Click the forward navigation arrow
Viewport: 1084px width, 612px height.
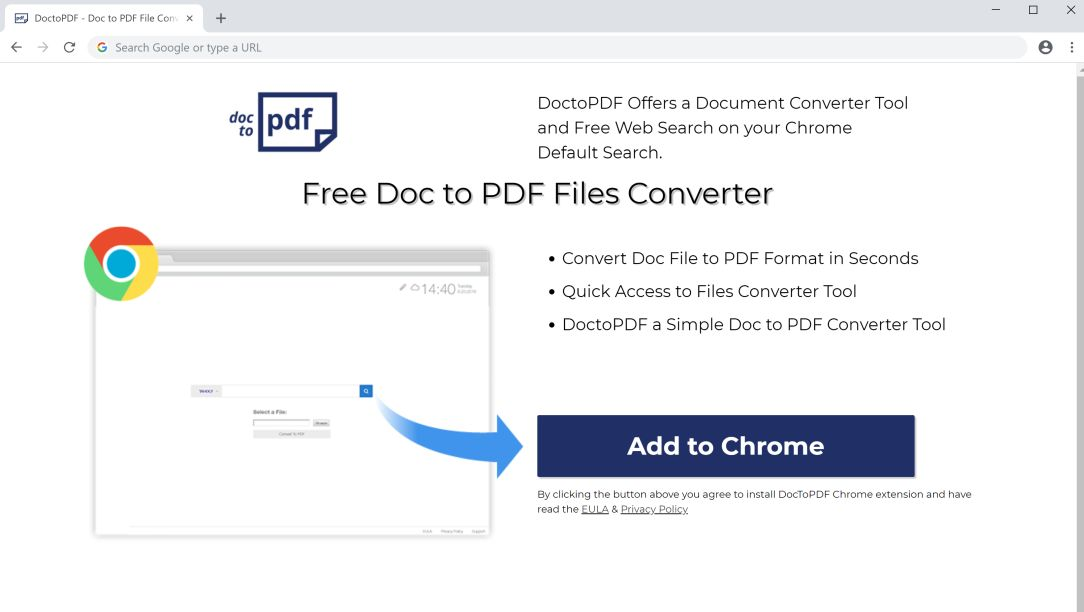click(43, 47)
